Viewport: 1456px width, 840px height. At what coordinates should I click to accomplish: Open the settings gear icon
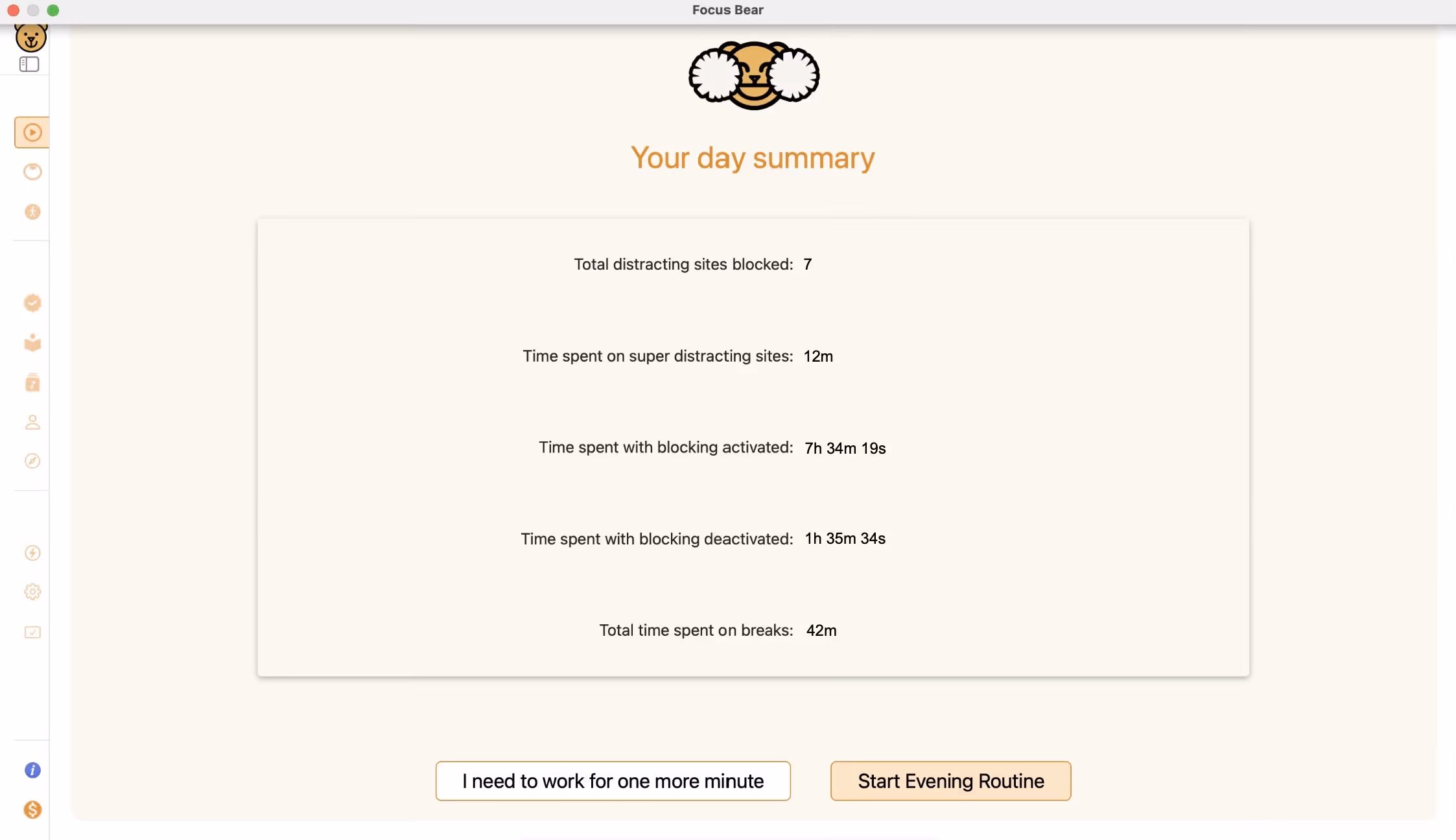(x=32, y=590)
